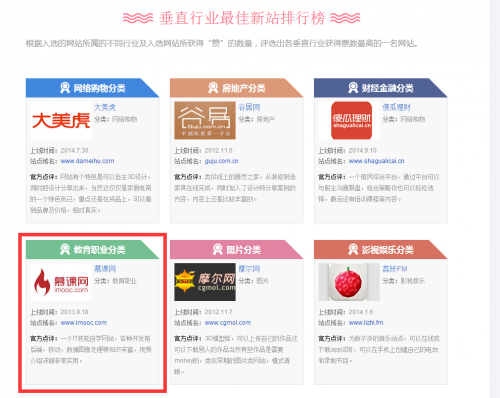Click the 分类: 影视娱乐 label under 荔枝FM

[404, 281]
